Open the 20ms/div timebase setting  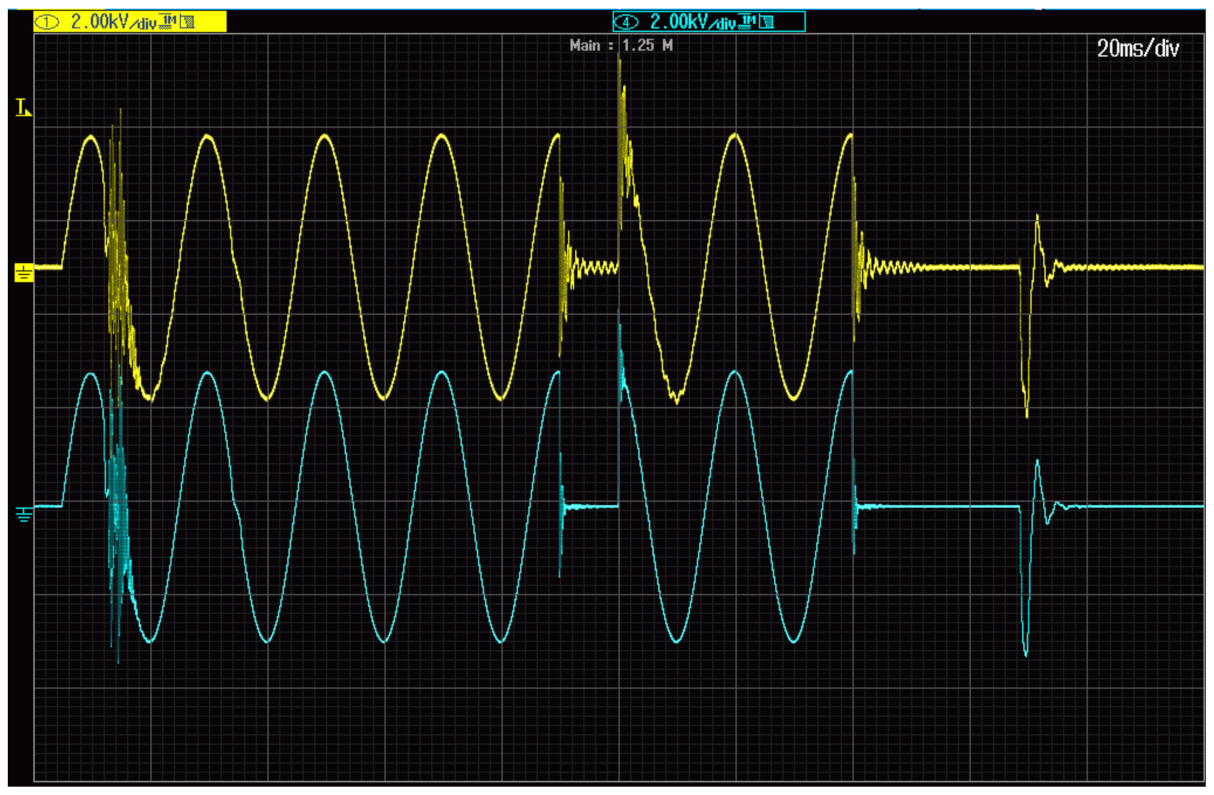click(1138, 49)
